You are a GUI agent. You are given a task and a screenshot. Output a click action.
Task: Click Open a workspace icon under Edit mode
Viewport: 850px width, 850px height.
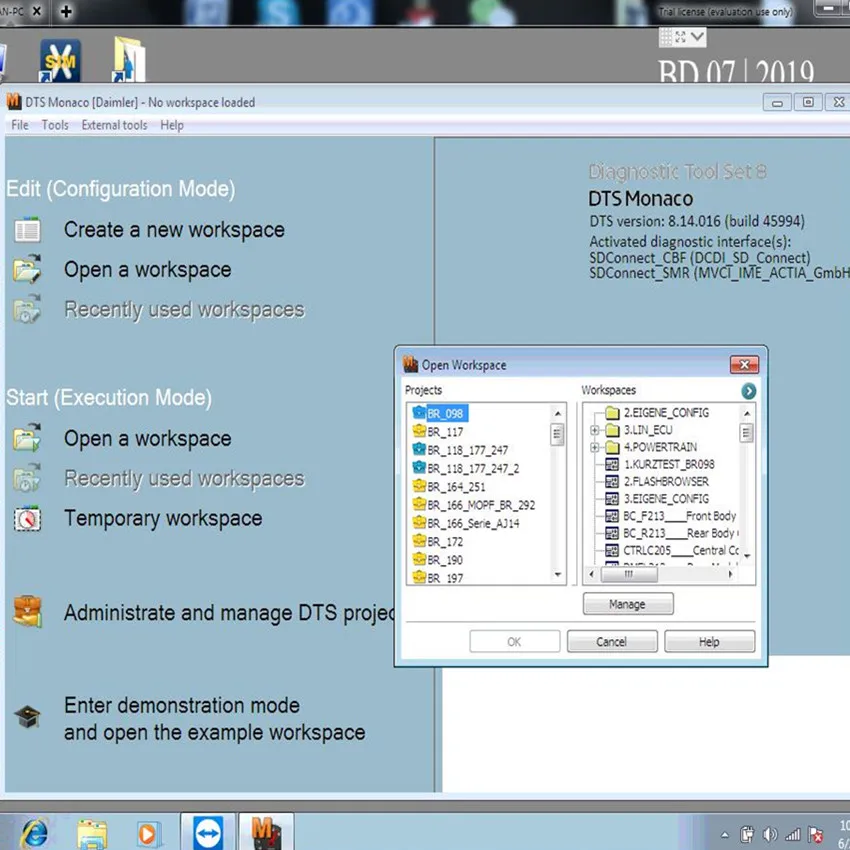click(27, 269)
